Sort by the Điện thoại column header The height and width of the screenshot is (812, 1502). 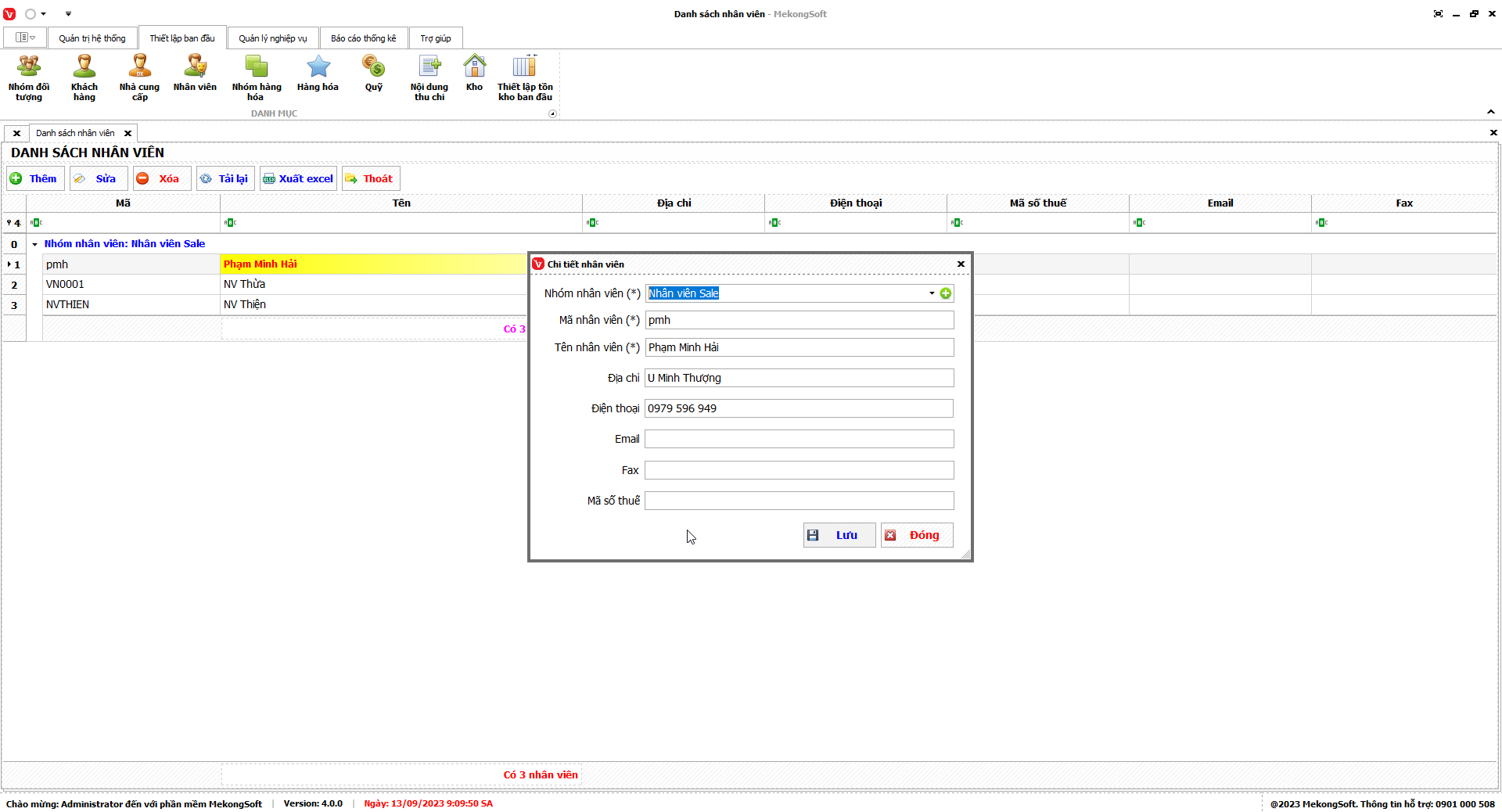coord(856,203)
